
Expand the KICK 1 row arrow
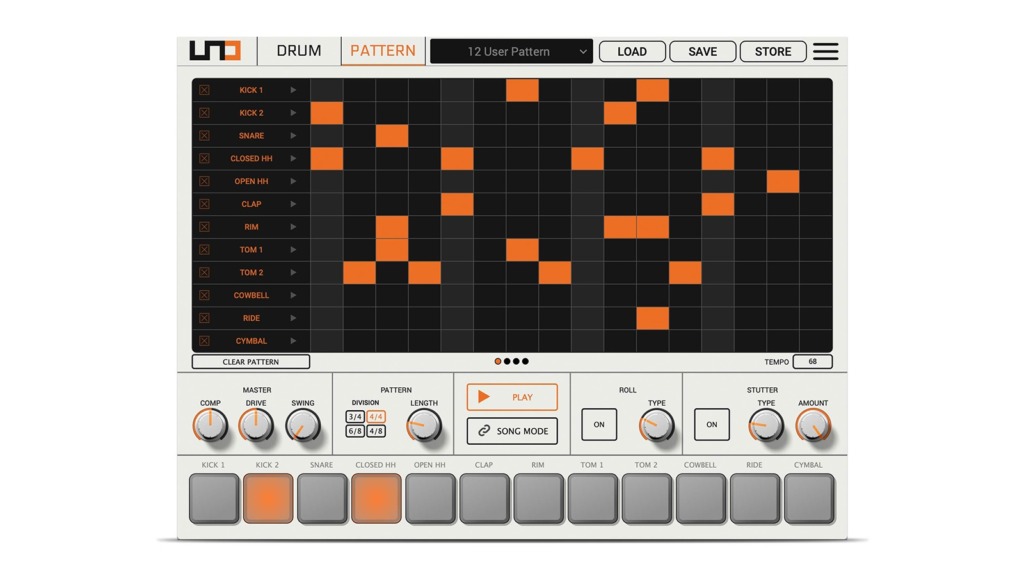(293, 90)
